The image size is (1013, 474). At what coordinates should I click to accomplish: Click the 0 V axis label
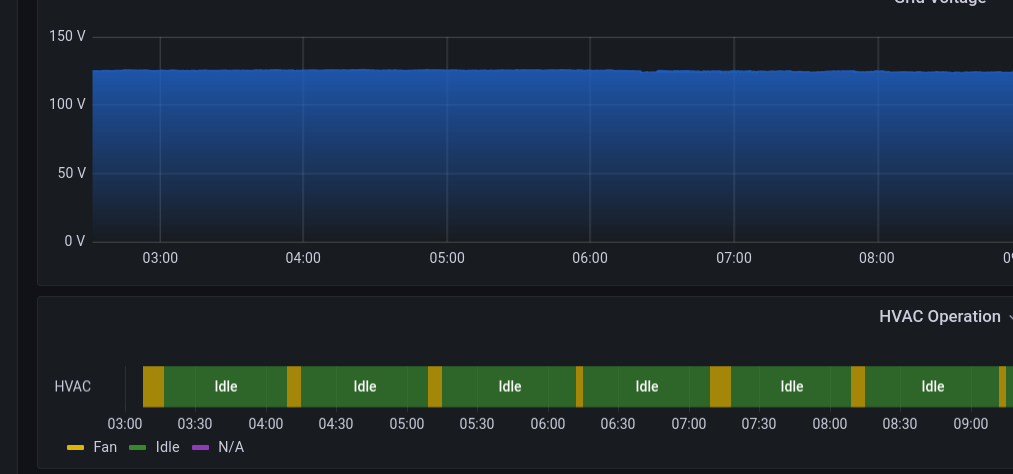[75, 242]
